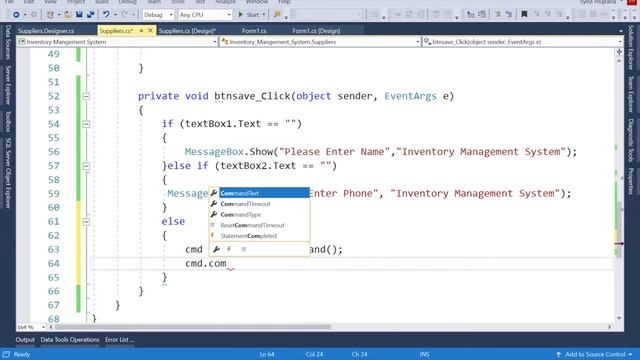640x360 pixels.
Task: Switch to the Form1.cs tab
Action: click(x=254, y=31)
